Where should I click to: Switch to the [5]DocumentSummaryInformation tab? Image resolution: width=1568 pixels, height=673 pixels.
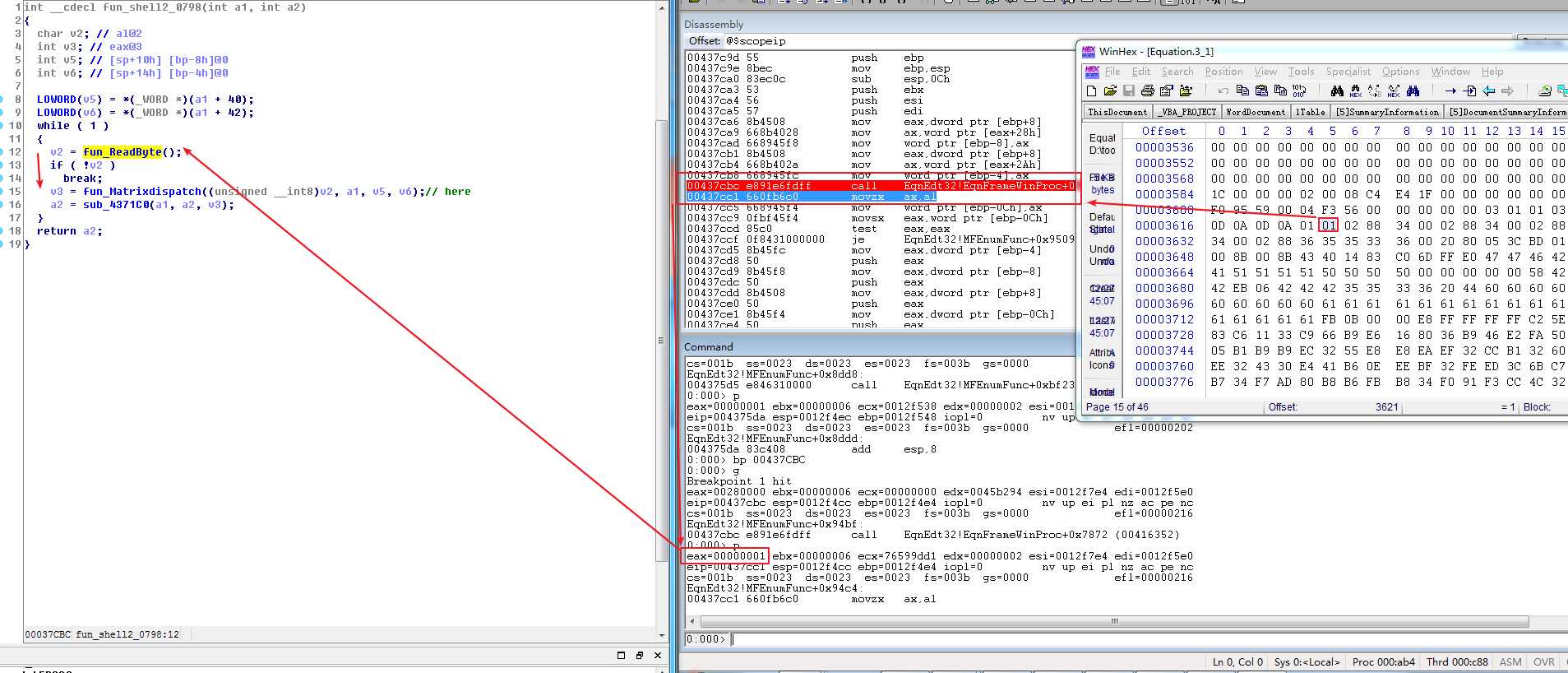pyautogui.click(x=1506, y=112)
